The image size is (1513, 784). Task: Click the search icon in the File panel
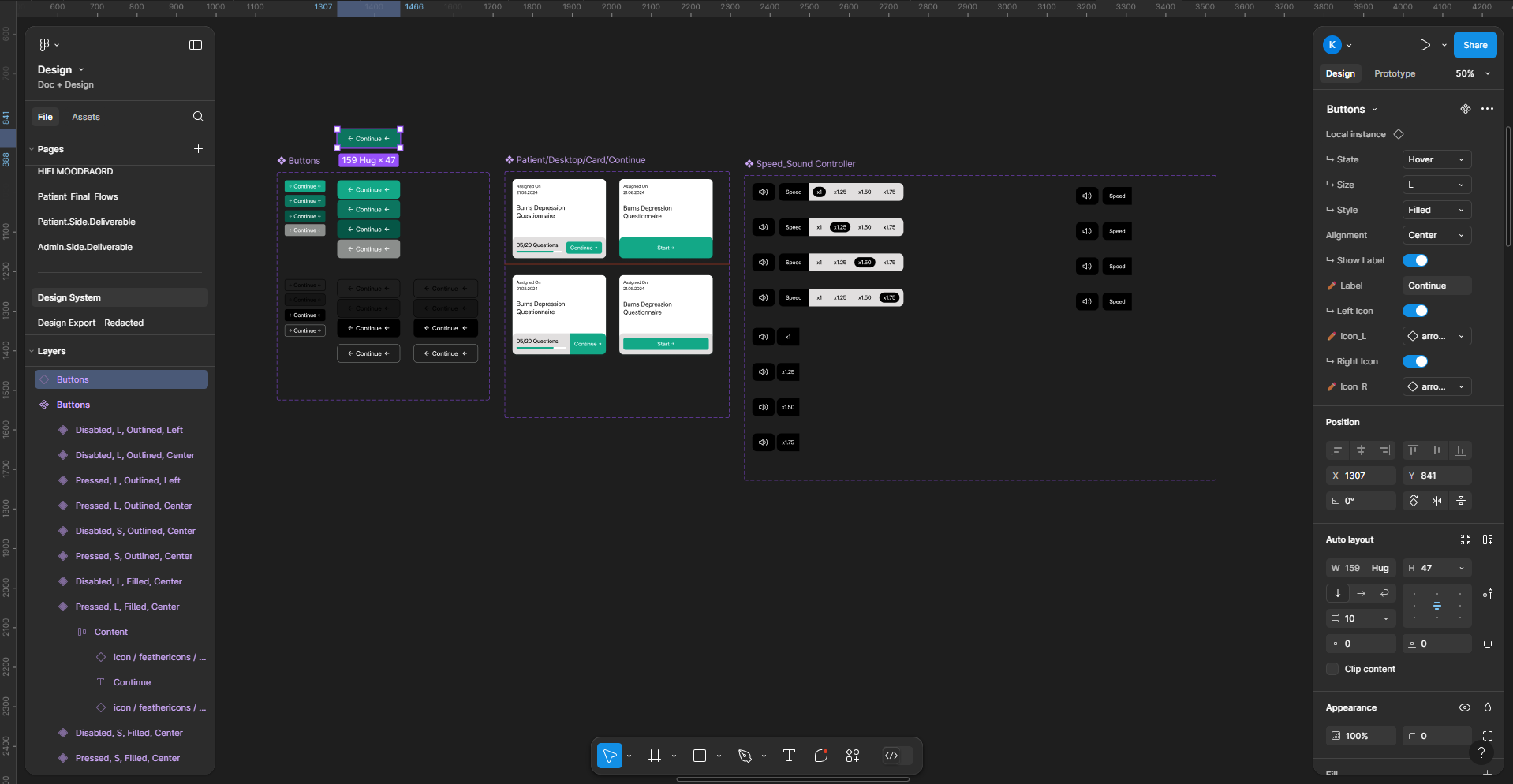tap(197, 116)
